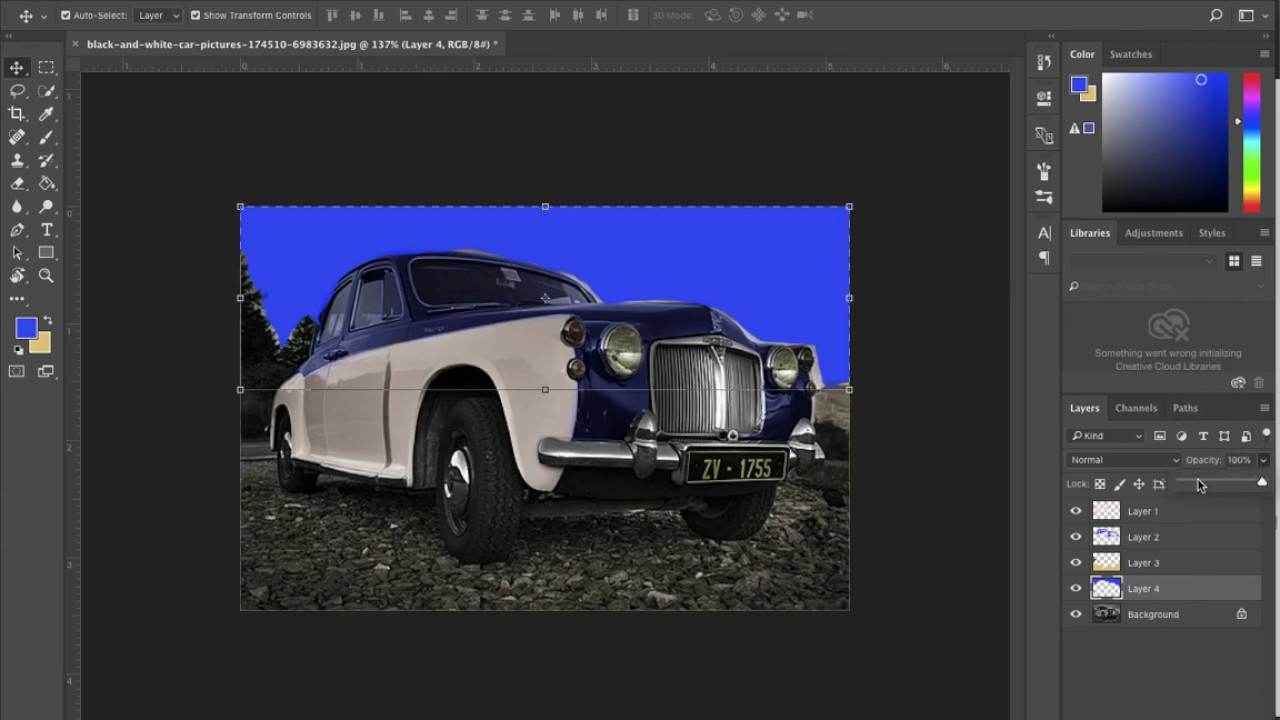Select the Path Selection tool
1280x720 pixels.
tap(17, 253)
